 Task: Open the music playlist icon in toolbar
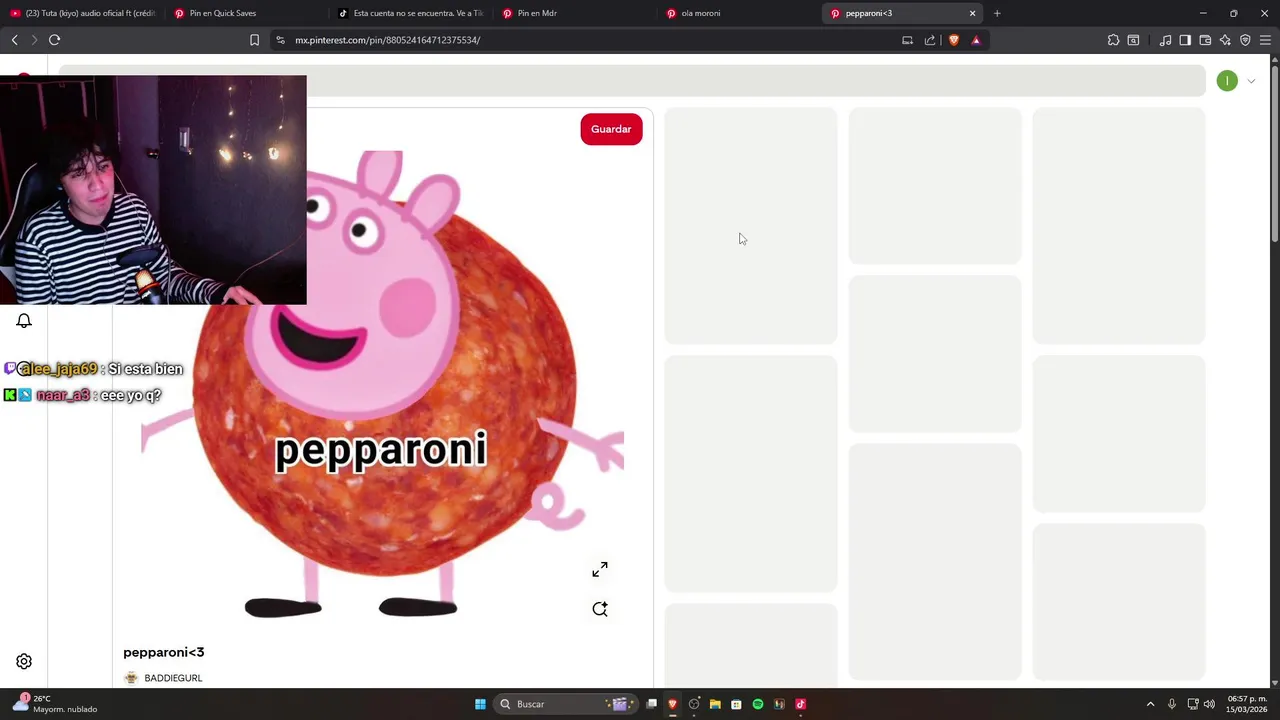click(x=1165, y=40)
